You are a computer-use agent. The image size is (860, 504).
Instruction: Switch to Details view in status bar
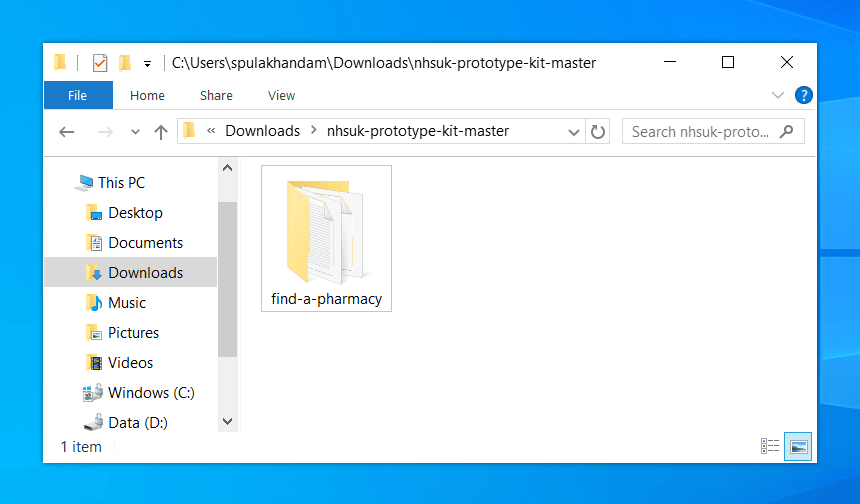tap(770, 446)
